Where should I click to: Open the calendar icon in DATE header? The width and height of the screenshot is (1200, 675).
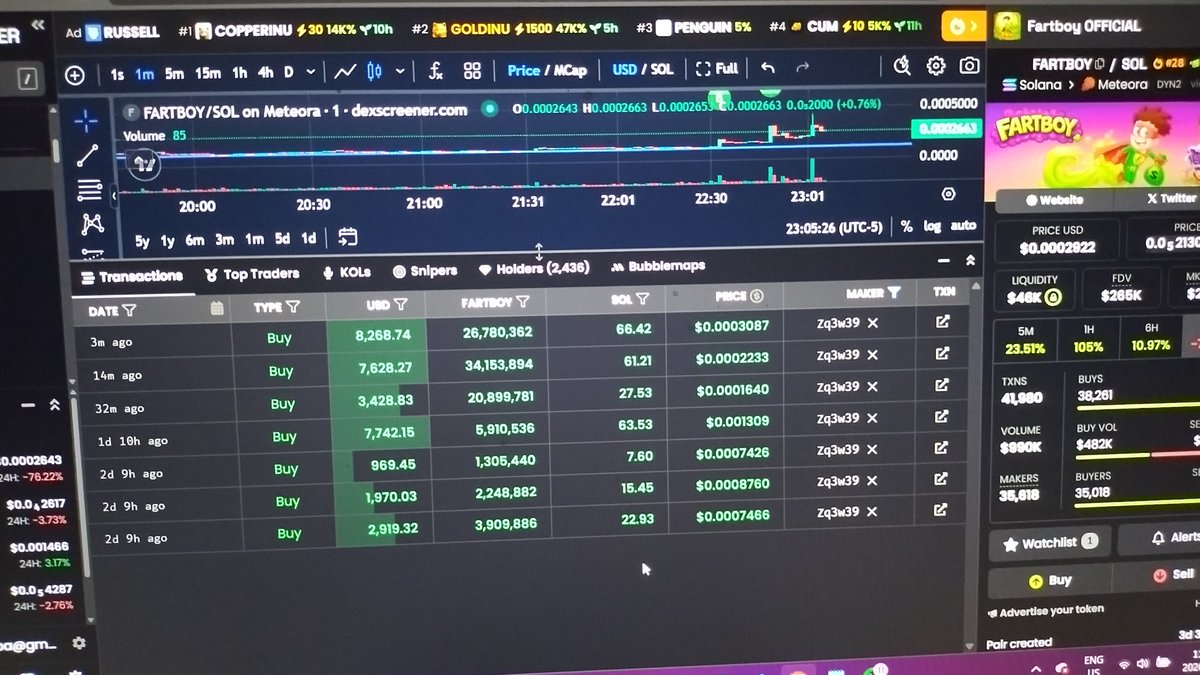point(217,309)
